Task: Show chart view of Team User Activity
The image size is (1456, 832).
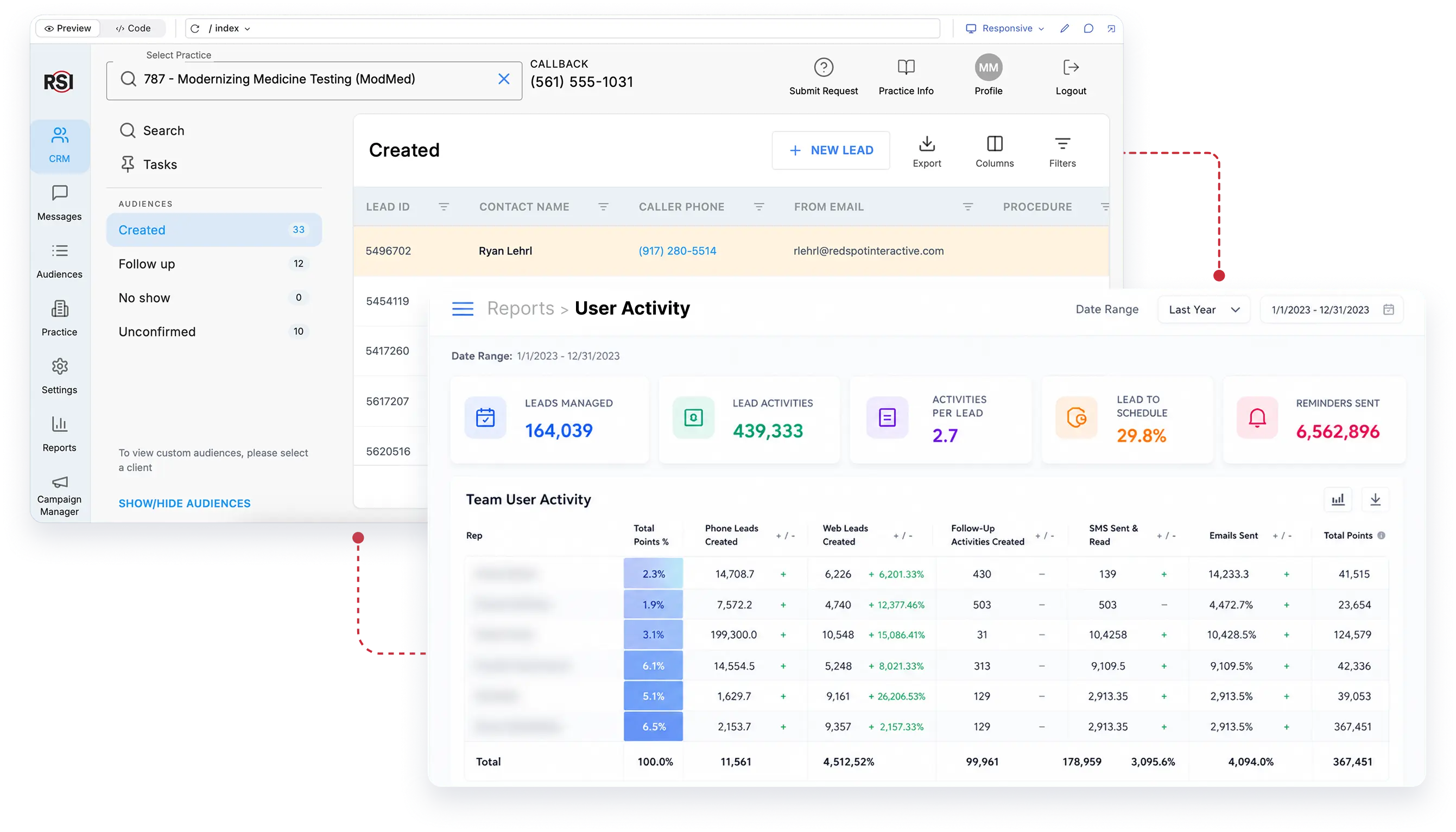Action: tap(1337, 499)
